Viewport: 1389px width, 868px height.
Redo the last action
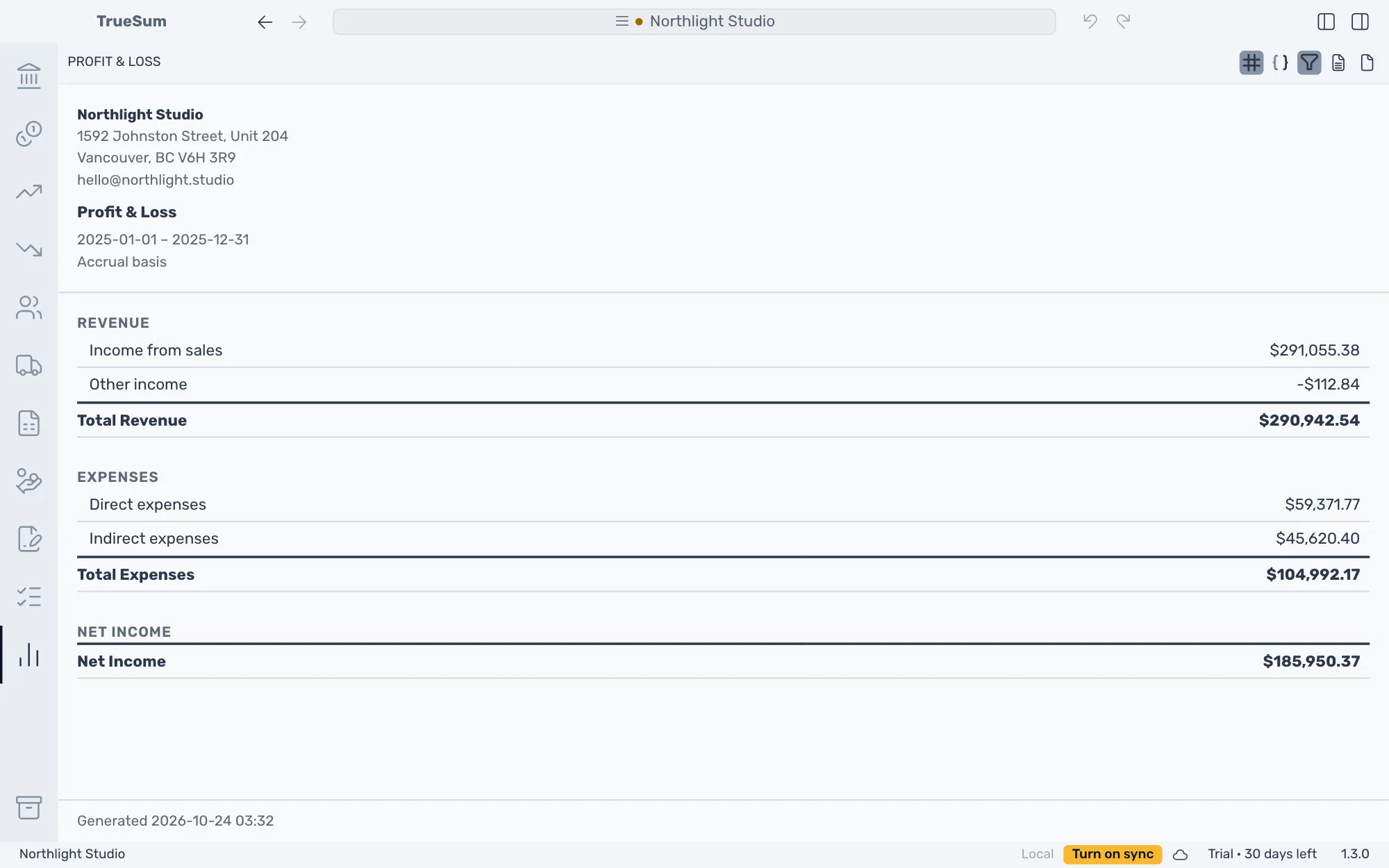[x=1124, y=22]
